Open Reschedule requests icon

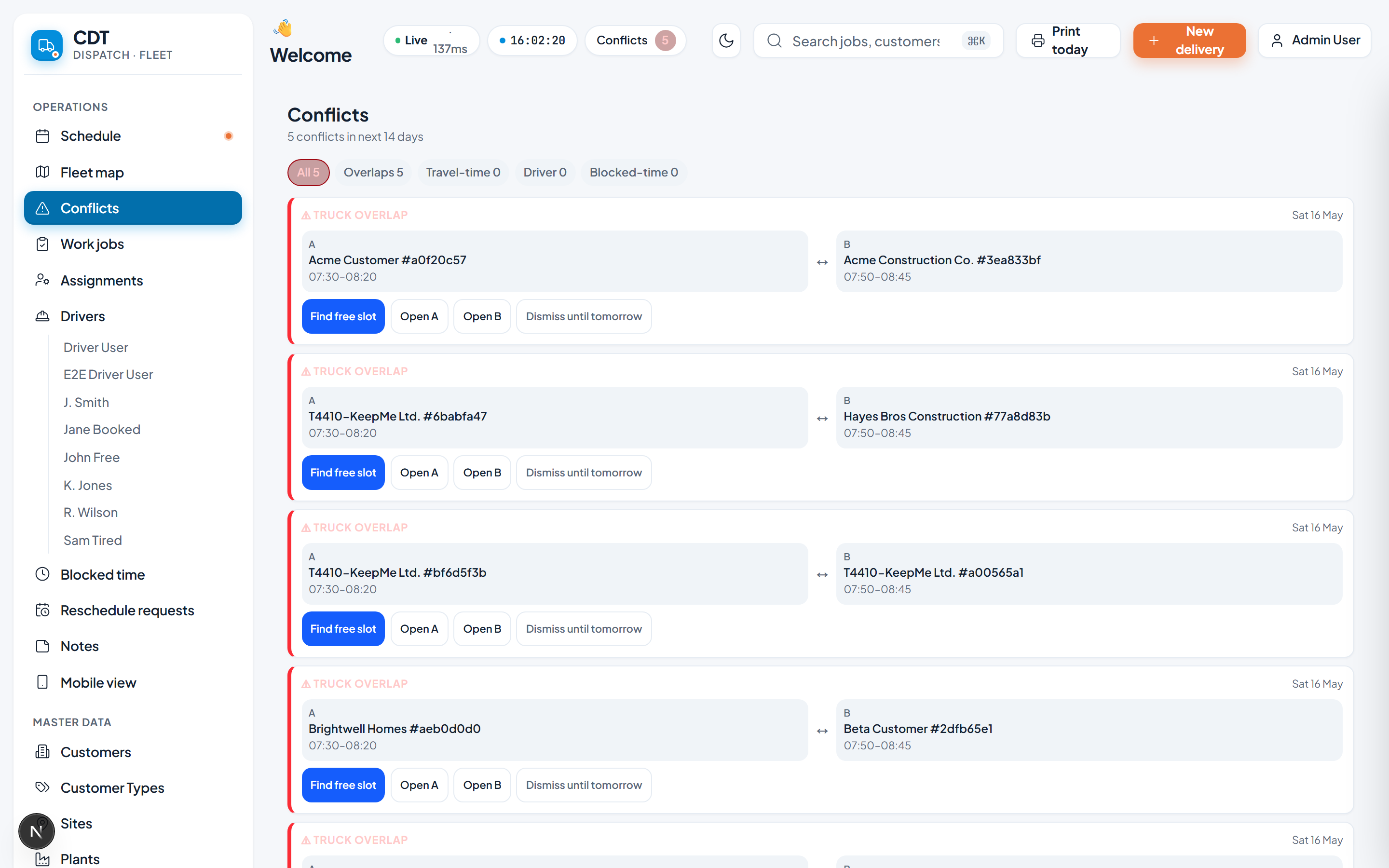click(42, 610)
